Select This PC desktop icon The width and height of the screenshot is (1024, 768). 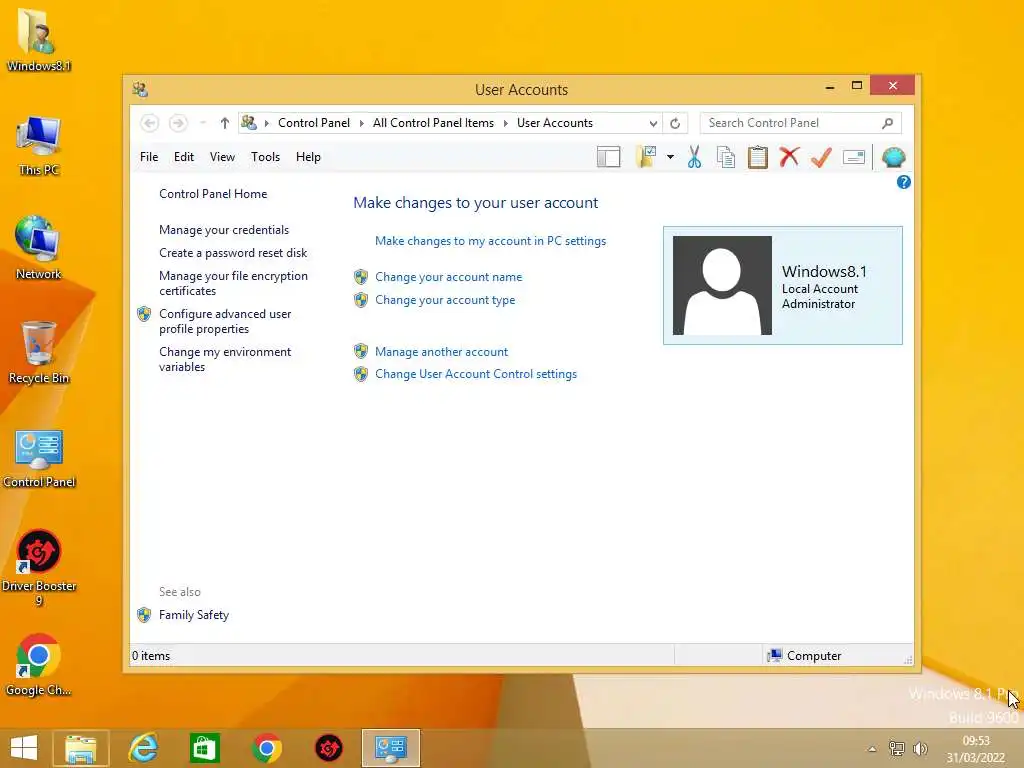click(x=39, y=145)
